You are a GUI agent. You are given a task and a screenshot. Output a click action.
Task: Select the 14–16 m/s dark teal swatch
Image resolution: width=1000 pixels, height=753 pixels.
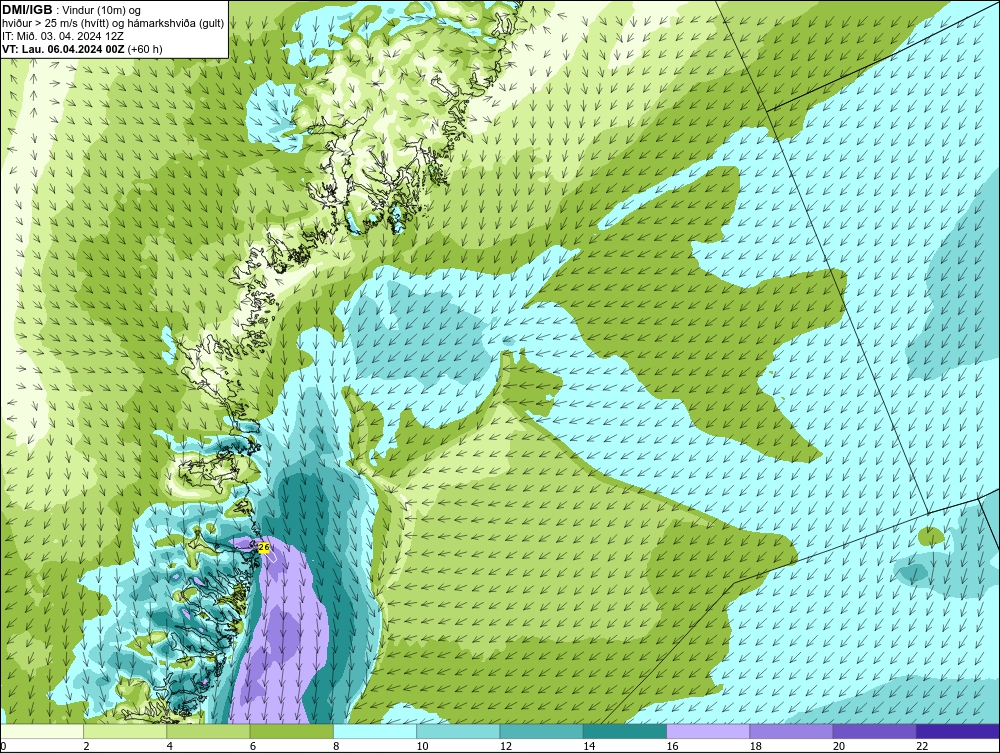624,731
